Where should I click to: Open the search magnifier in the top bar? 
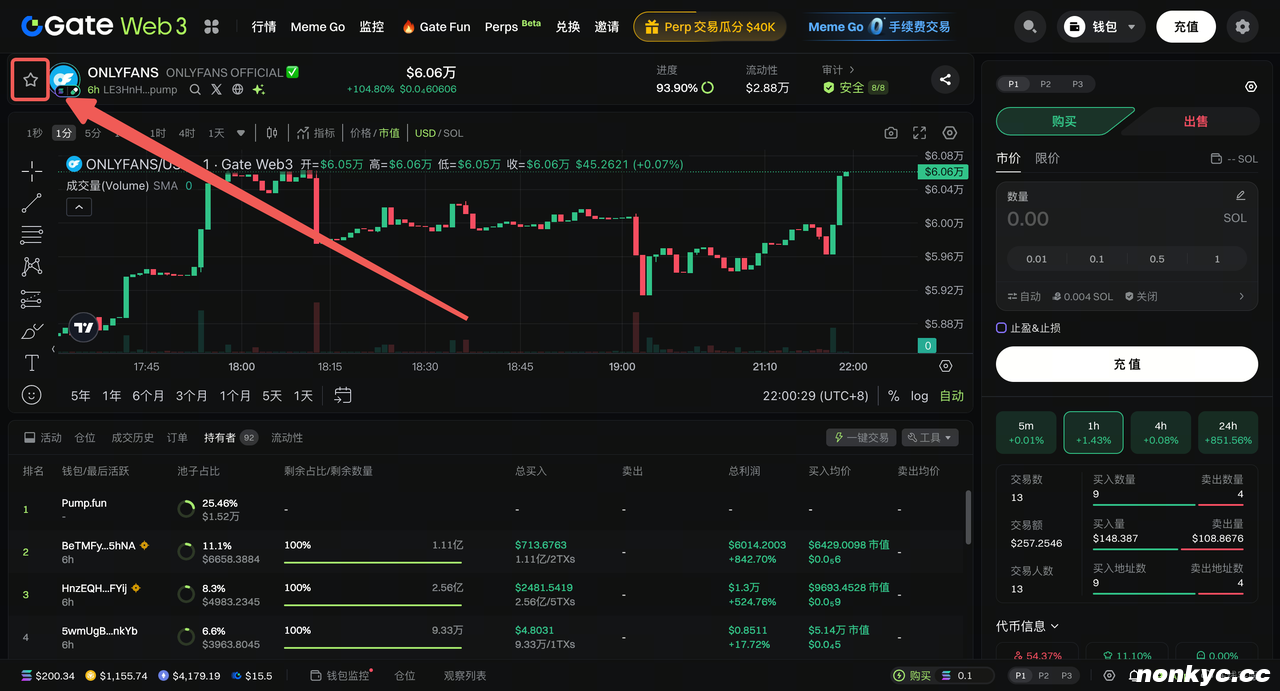click(1031, 27)
